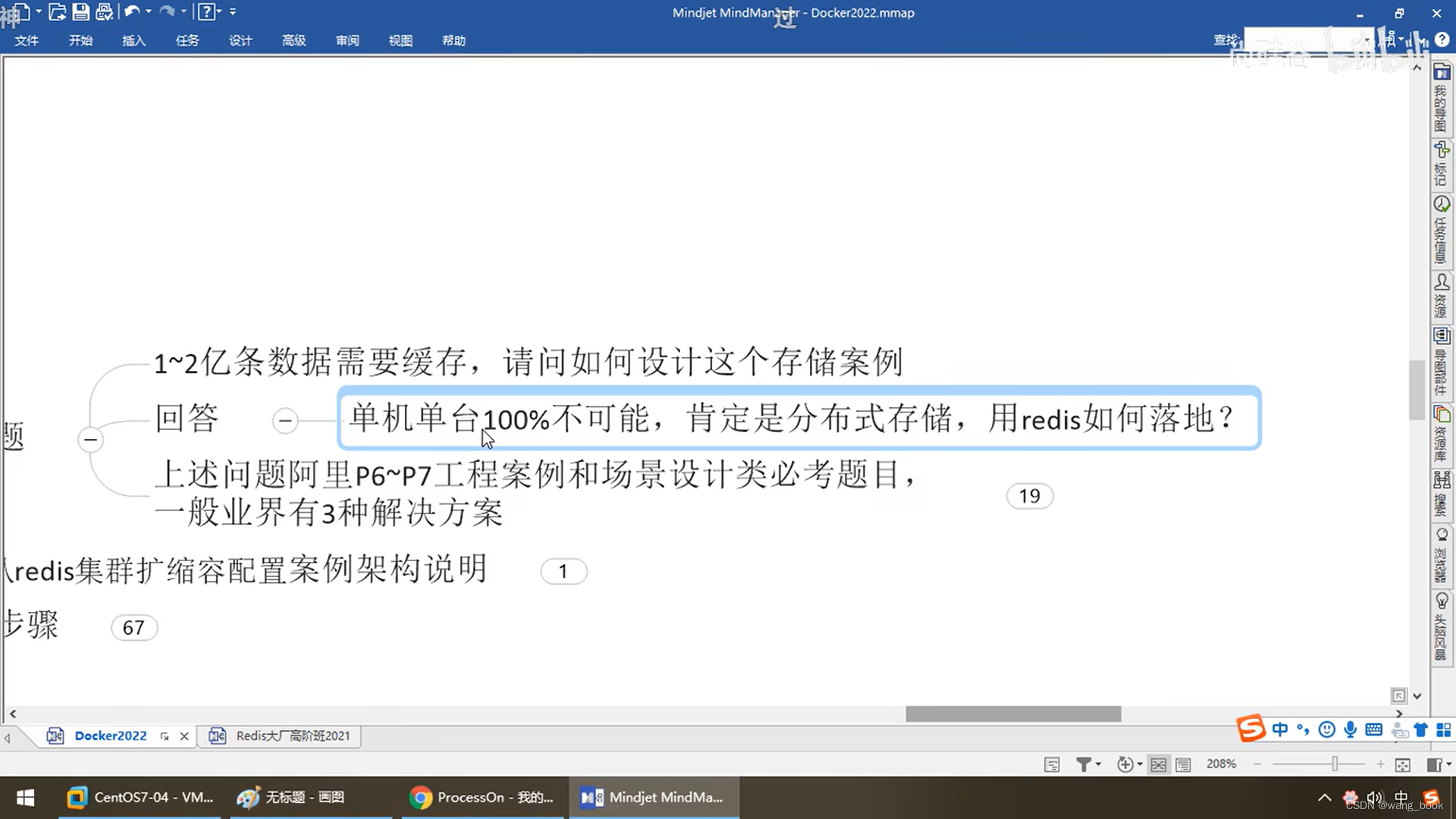Toggle the outline view mode button

(1183, 764)
